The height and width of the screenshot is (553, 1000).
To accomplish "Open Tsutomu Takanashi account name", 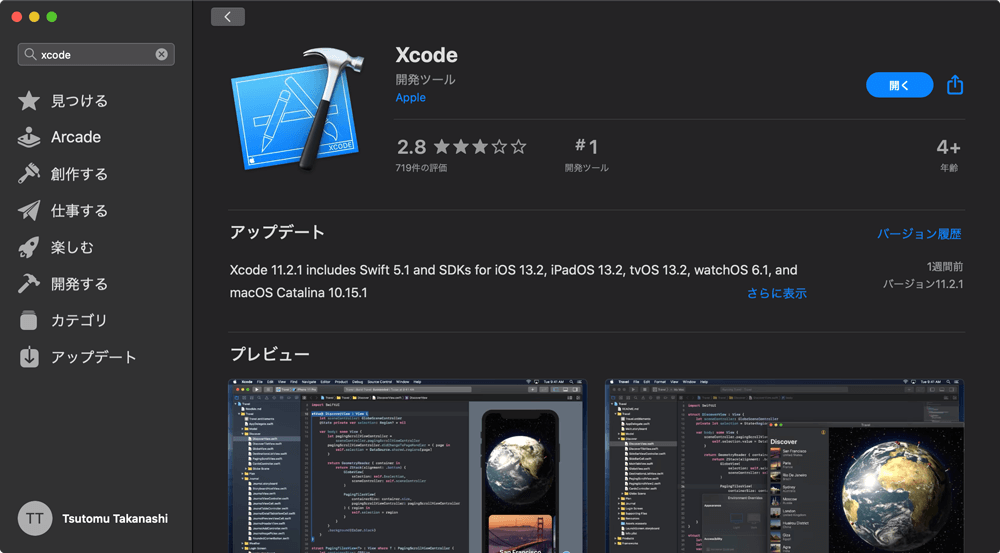I will [x=115, y=519].
